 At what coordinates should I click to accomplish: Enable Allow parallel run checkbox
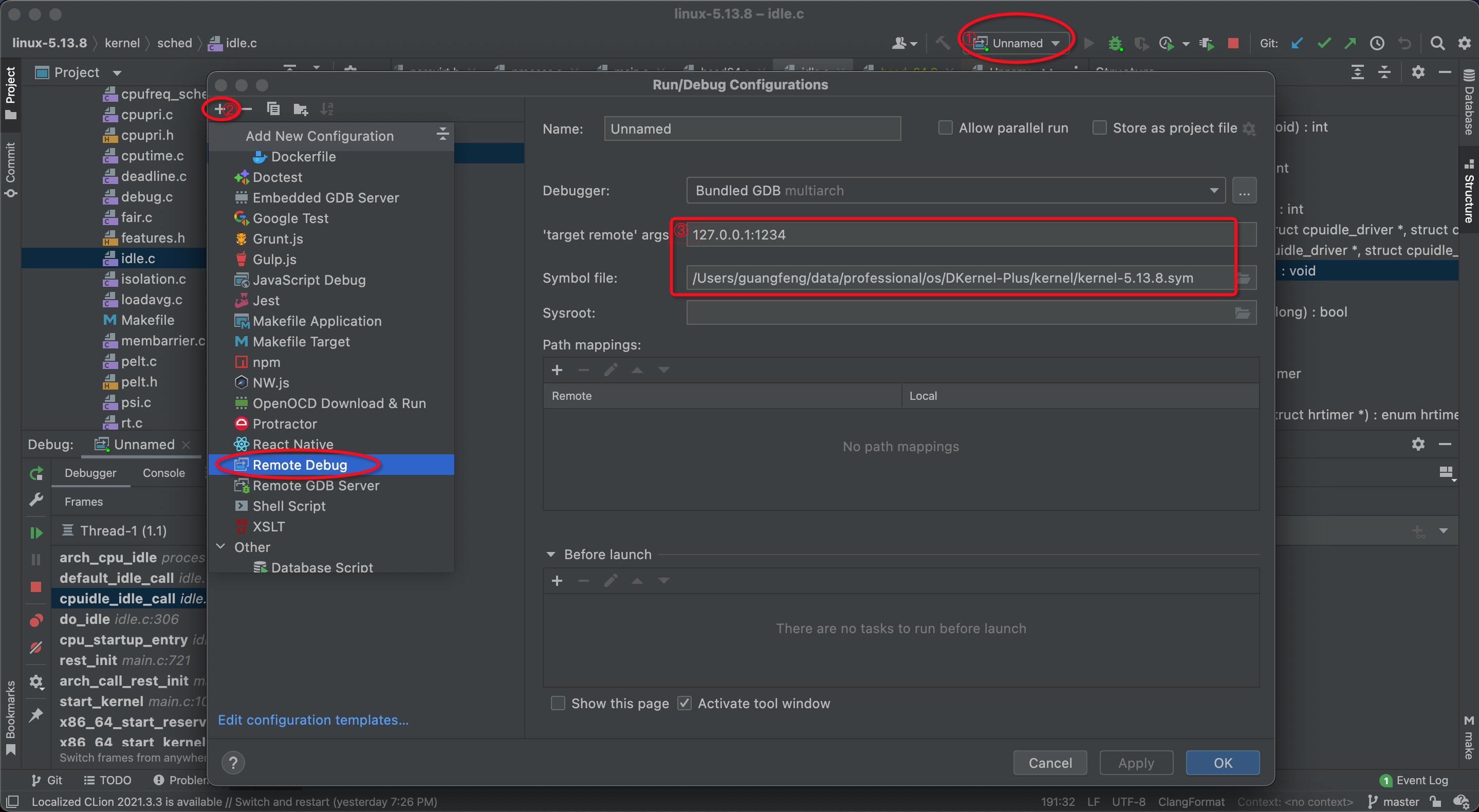tap(945, 127)
